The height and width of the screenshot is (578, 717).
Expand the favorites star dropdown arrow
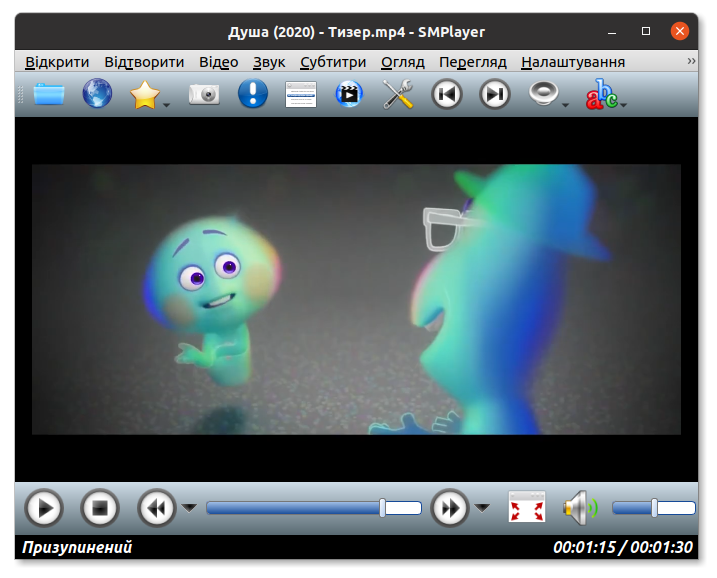166,105
